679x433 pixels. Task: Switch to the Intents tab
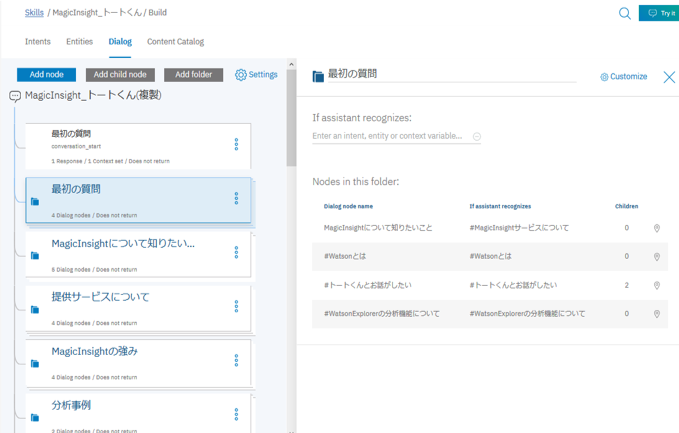pos(38,42)
